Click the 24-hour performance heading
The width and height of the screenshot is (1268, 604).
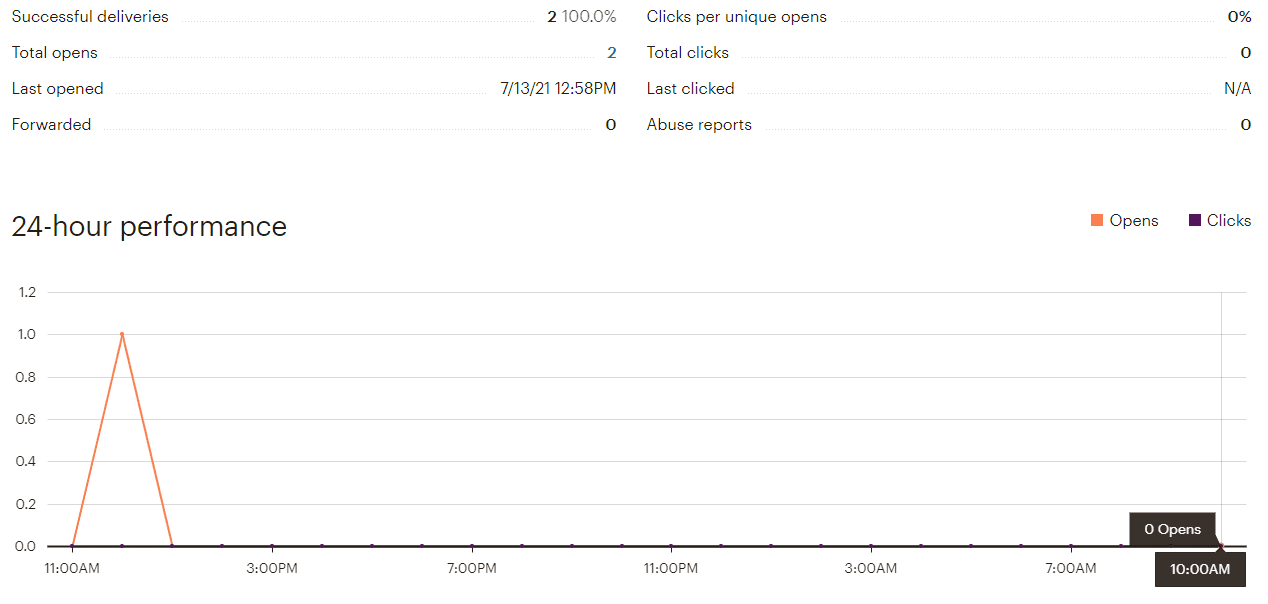(149, 226)
